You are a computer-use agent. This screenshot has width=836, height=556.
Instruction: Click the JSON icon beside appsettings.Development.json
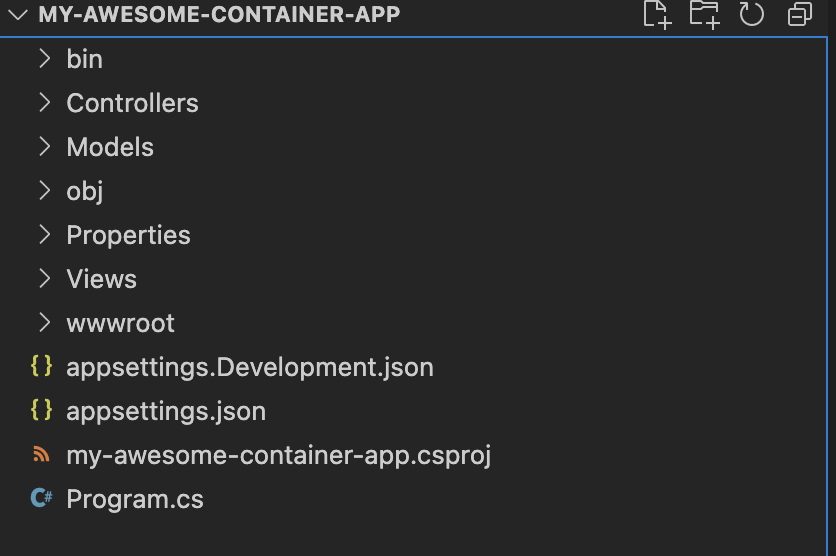click(42, 367)
